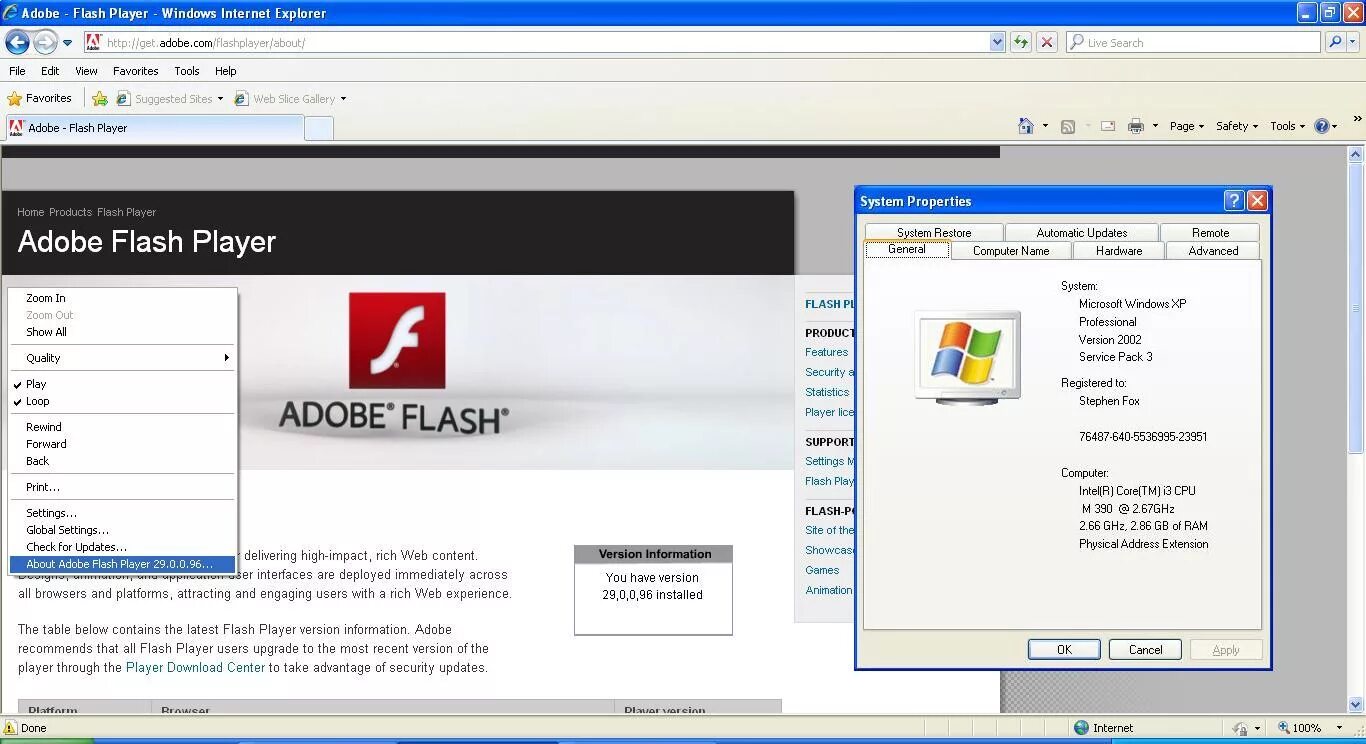This screenshot has height=744, width=1366.
Task: Click the System Properties help question button
Action: pos(1234,201)
